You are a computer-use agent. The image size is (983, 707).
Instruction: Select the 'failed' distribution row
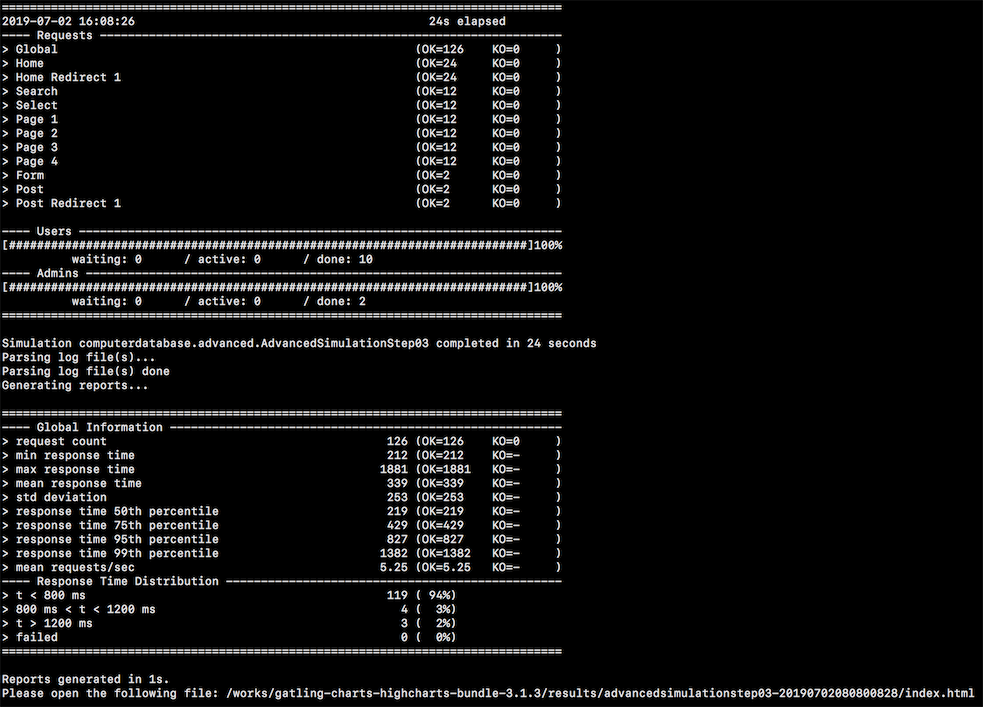click(x=229, y=637)
